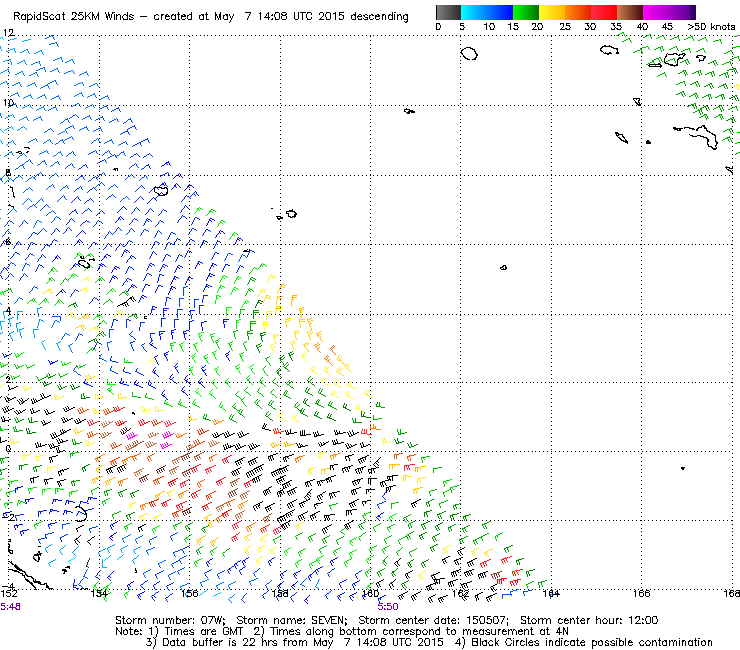Click the longitude axis label '154'
740x650 pixels.
click(x=99, y=593)
